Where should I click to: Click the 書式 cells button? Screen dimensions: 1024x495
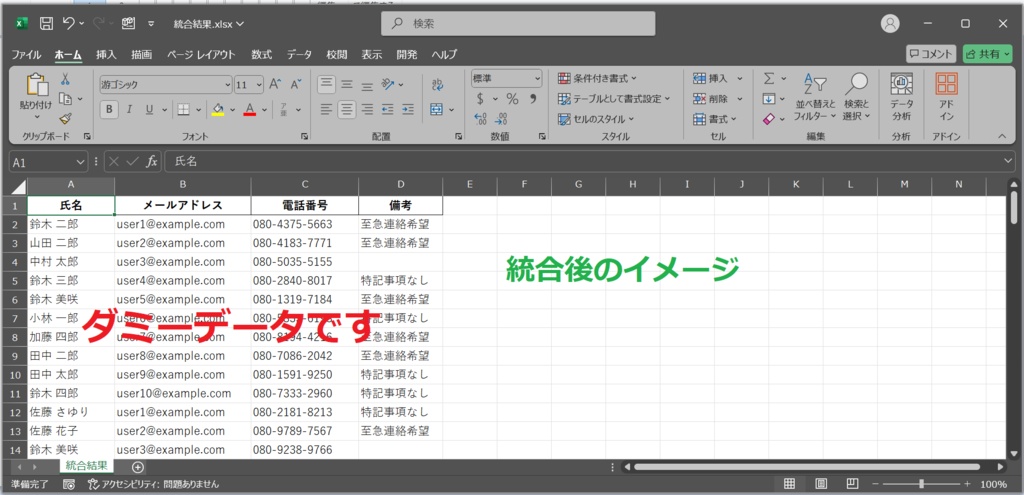pos(714,120)
